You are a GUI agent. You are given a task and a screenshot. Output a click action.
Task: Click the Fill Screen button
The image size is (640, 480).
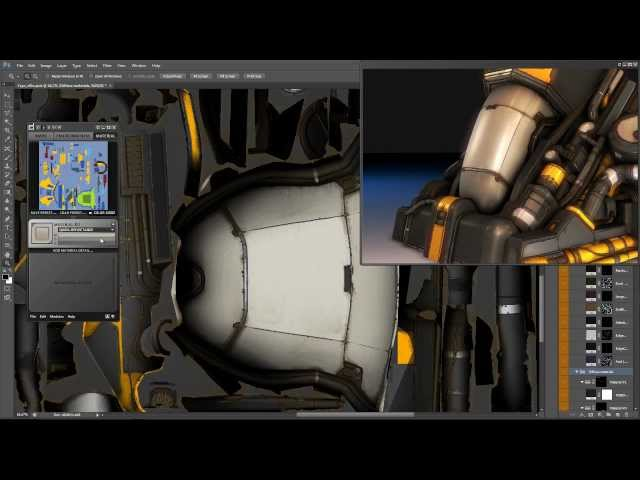(228, 75)
